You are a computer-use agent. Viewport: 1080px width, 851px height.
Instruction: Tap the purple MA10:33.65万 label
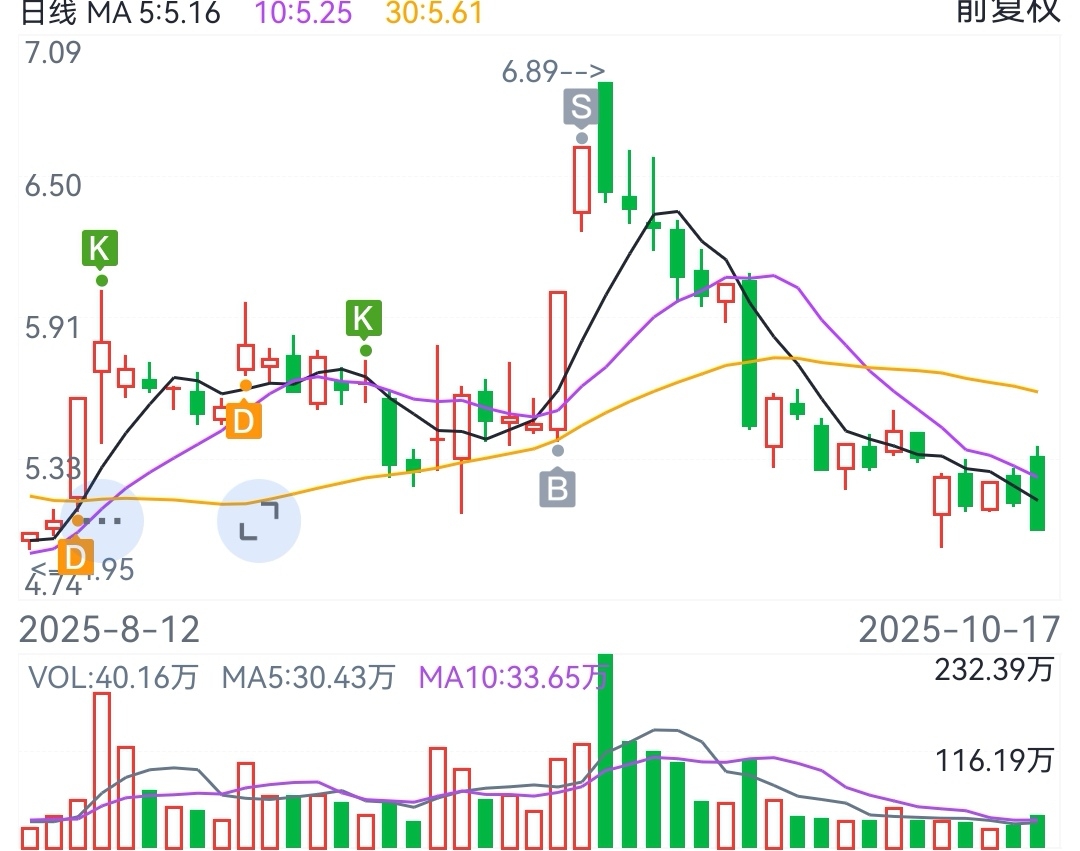(512, 677)
